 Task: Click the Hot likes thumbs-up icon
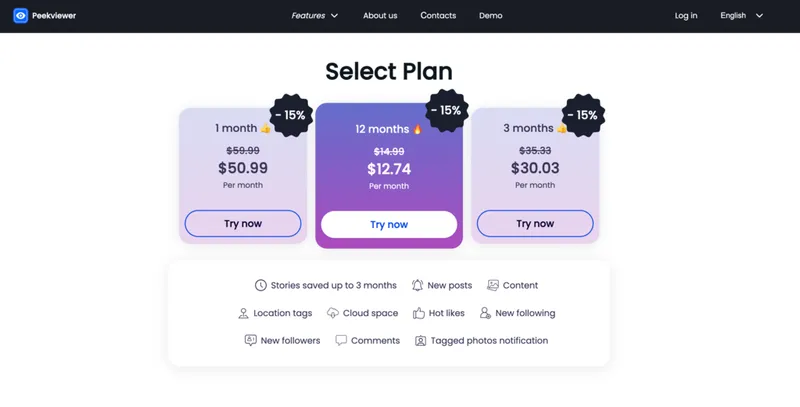(x=419, y=313)
